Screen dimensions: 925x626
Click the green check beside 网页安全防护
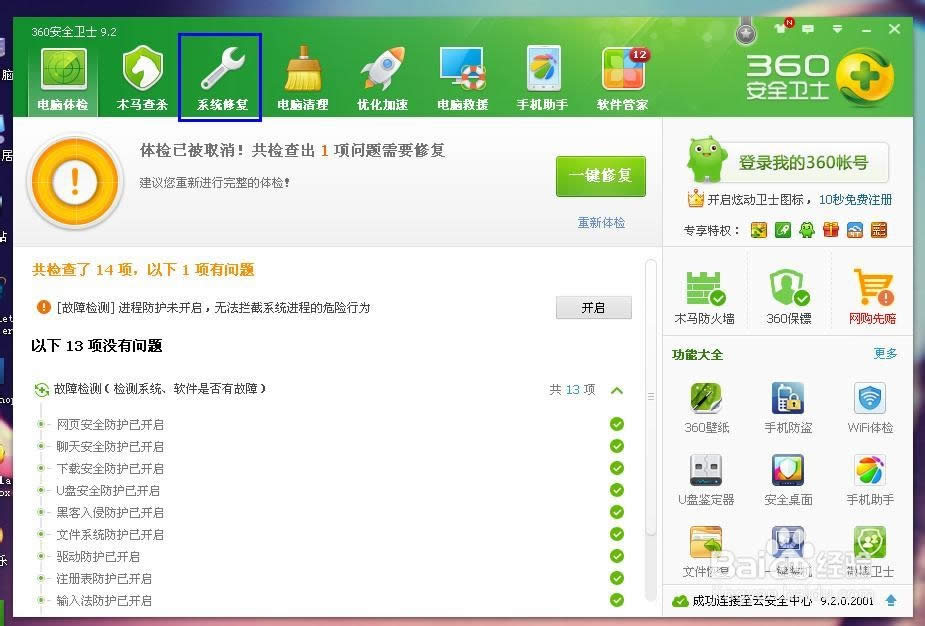617,424
